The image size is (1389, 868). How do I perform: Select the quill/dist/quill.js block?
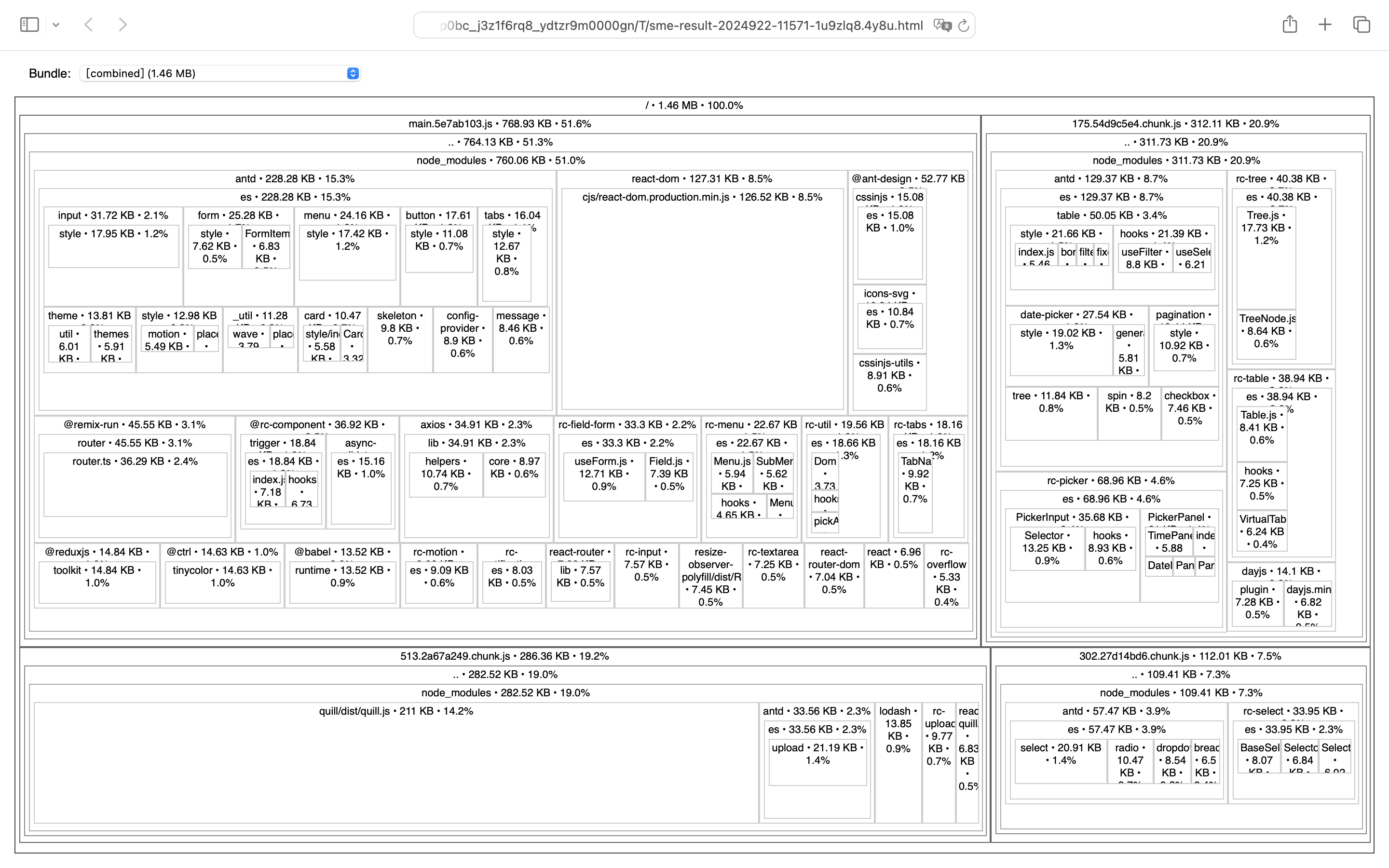click(396, 763)
